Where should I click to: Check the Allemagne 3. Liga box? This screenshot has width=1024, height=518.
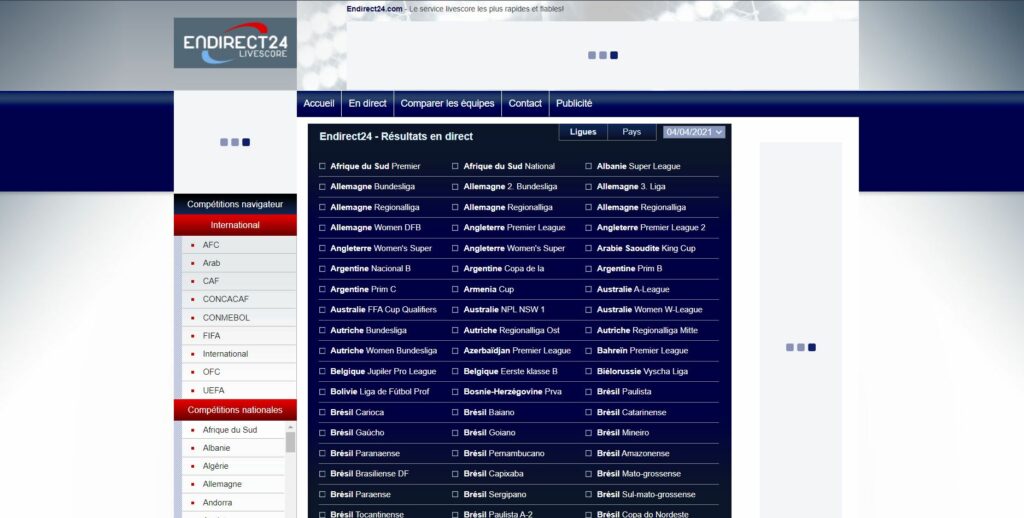[x=588, y=187]
